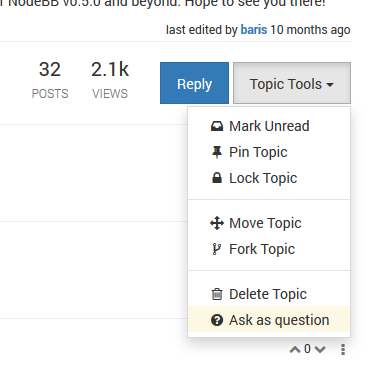This screenshot has width=383, height=368.
Task: Click the question mark icon beside Ask as question
Action: pos(217,320)
